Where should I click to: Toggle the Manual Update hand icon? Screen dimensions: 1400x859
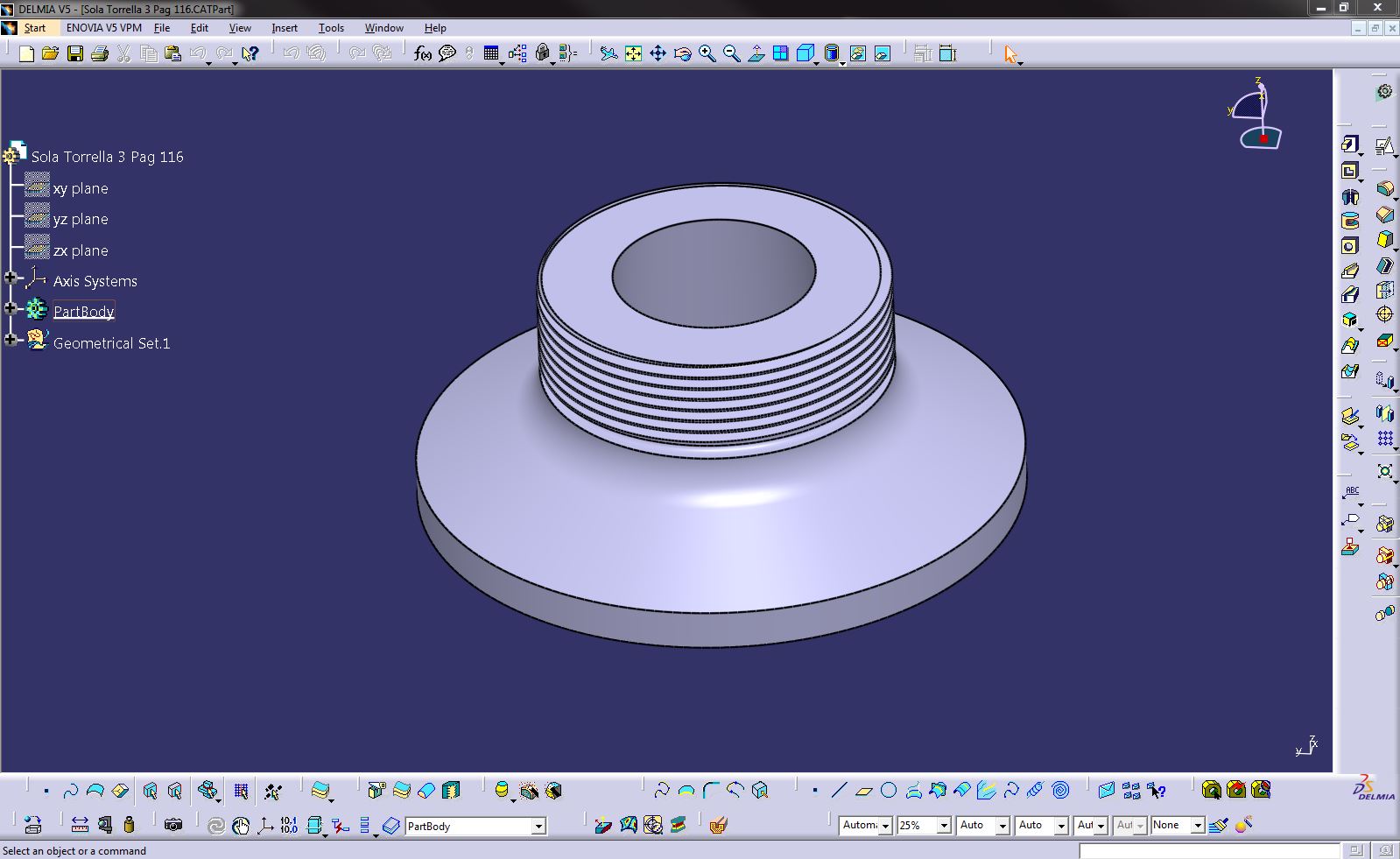[241, 825]
